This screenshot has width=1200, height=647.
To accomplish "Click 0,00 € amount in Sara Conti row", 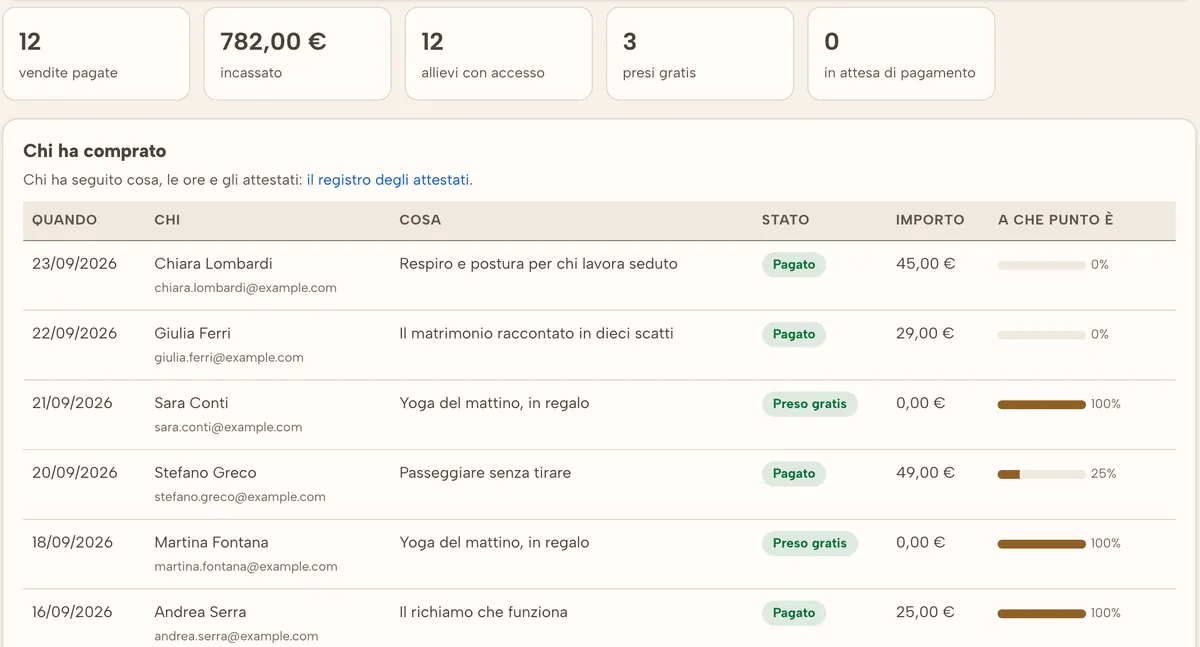I will point(921,403).
